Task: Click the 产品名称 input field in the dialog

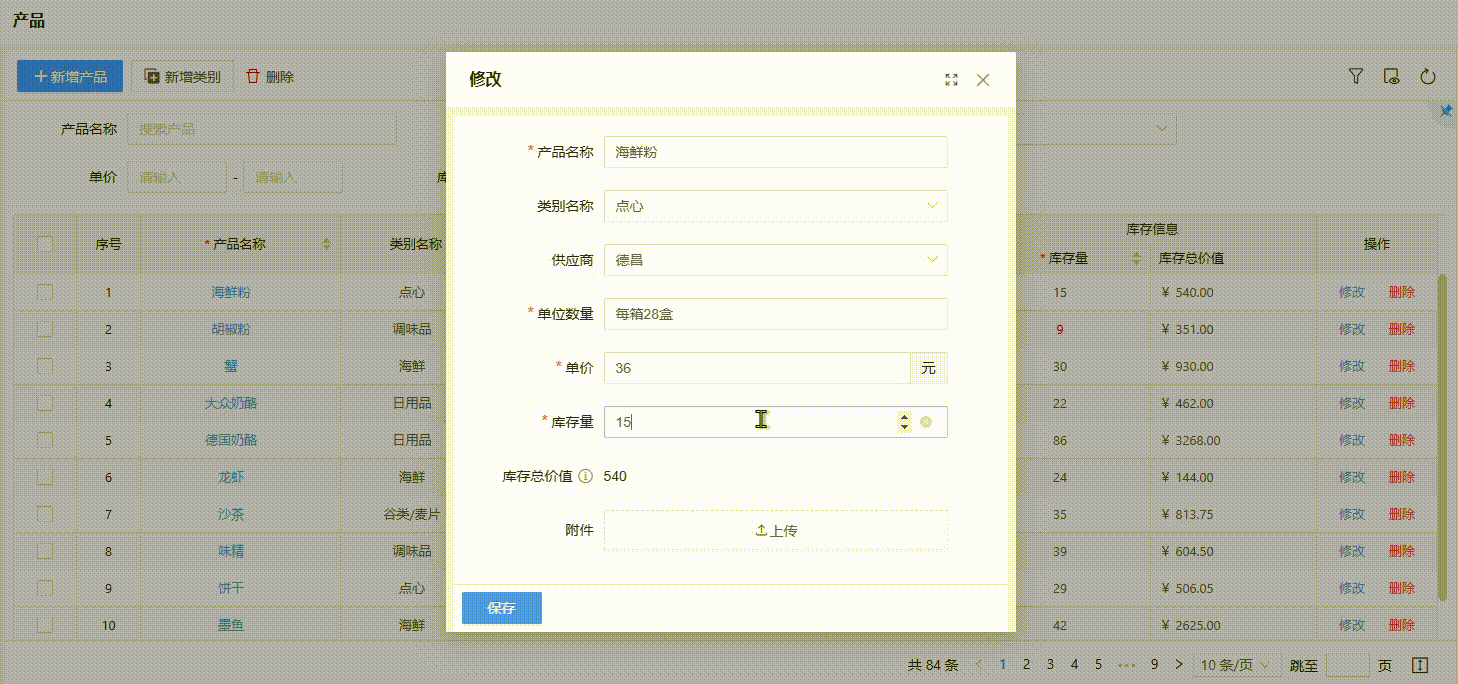Action: click(x=775, y=152)
